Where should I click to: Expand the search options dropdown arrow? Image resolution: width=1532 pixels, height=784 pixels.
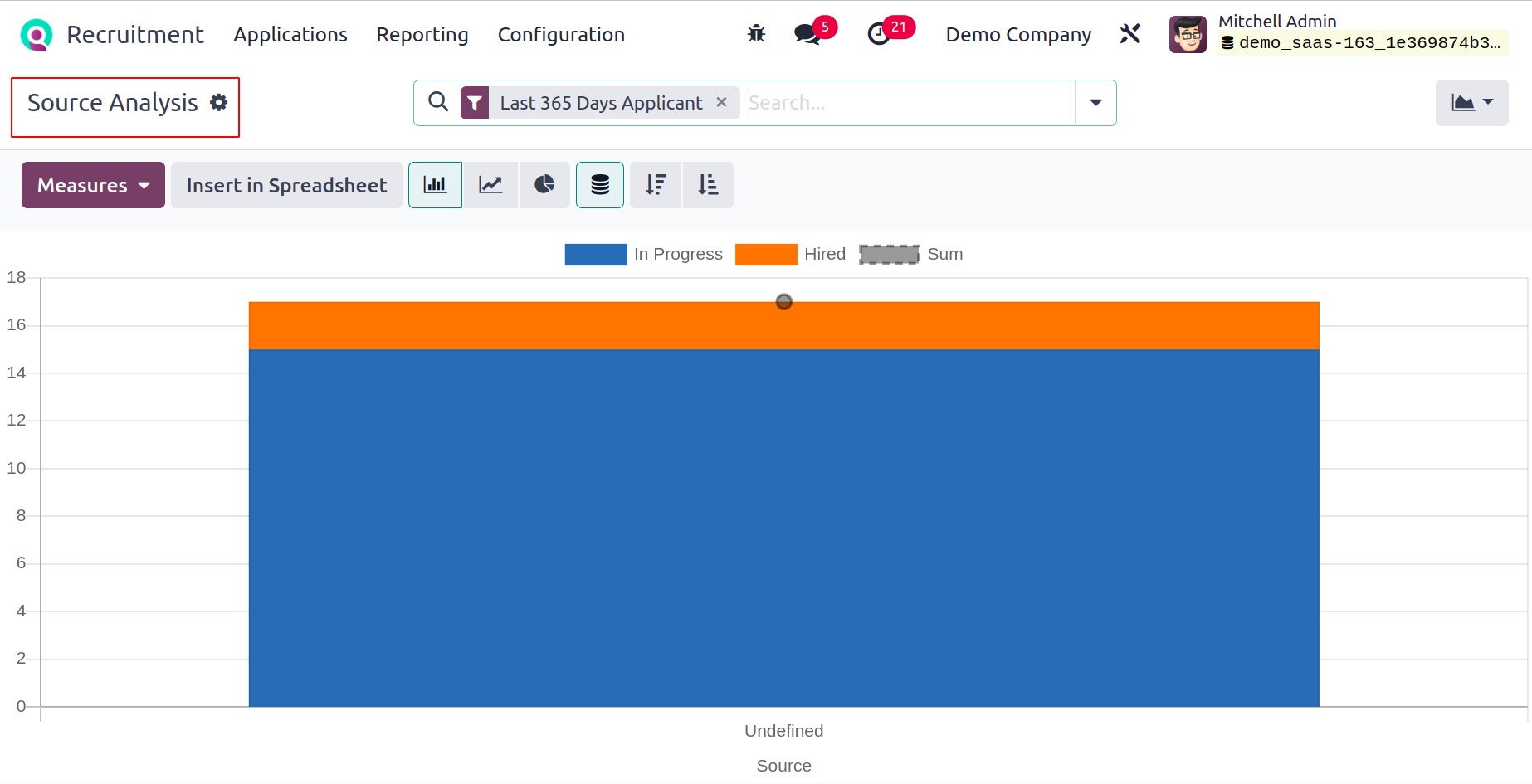[1095, 103]
